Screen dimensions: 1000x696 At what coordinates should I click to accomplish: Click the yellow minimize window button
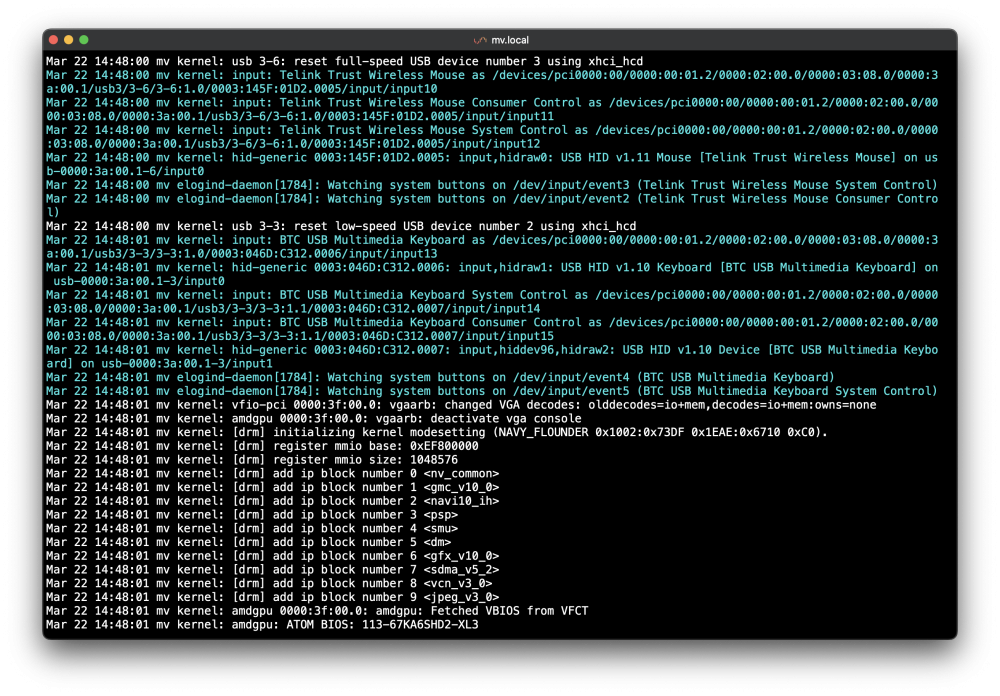tap(68, 40)
